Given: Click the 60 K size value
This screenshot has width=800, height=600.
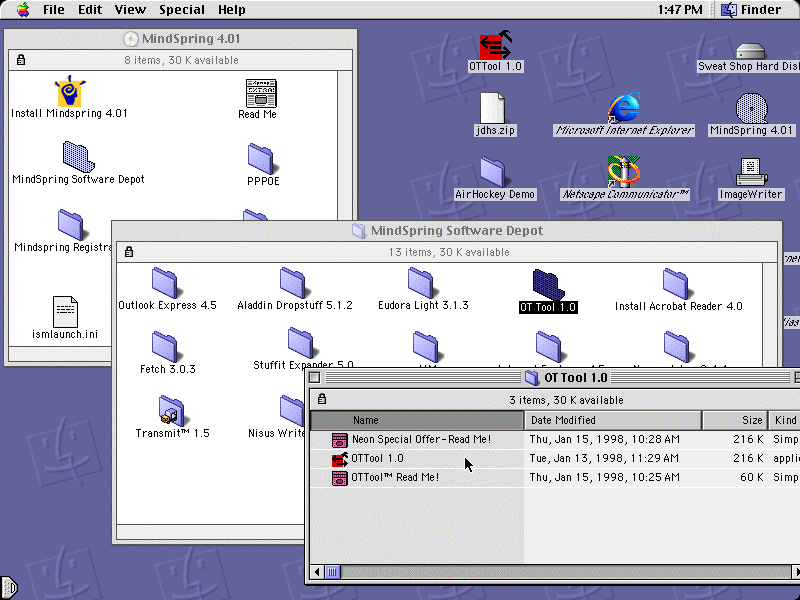Looking at the screenshot, I should pyautogui.click(x=751, y=478).
